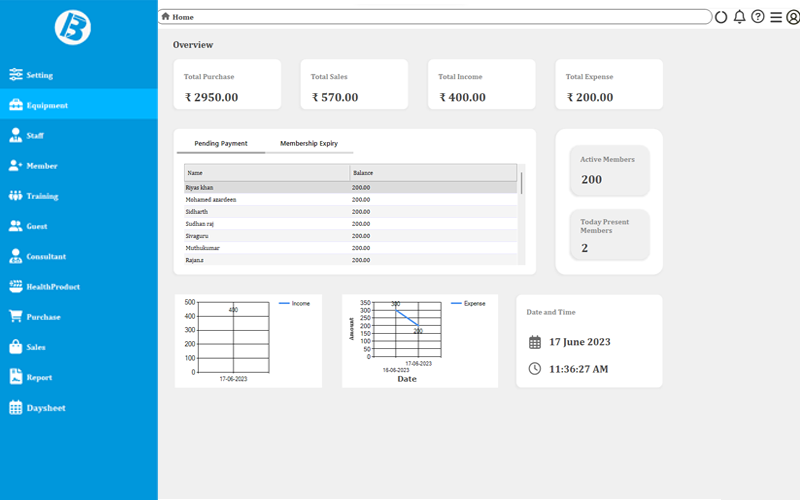Click the Training group icon
Screen dimensions: 800x500
[x=16, y=195]
